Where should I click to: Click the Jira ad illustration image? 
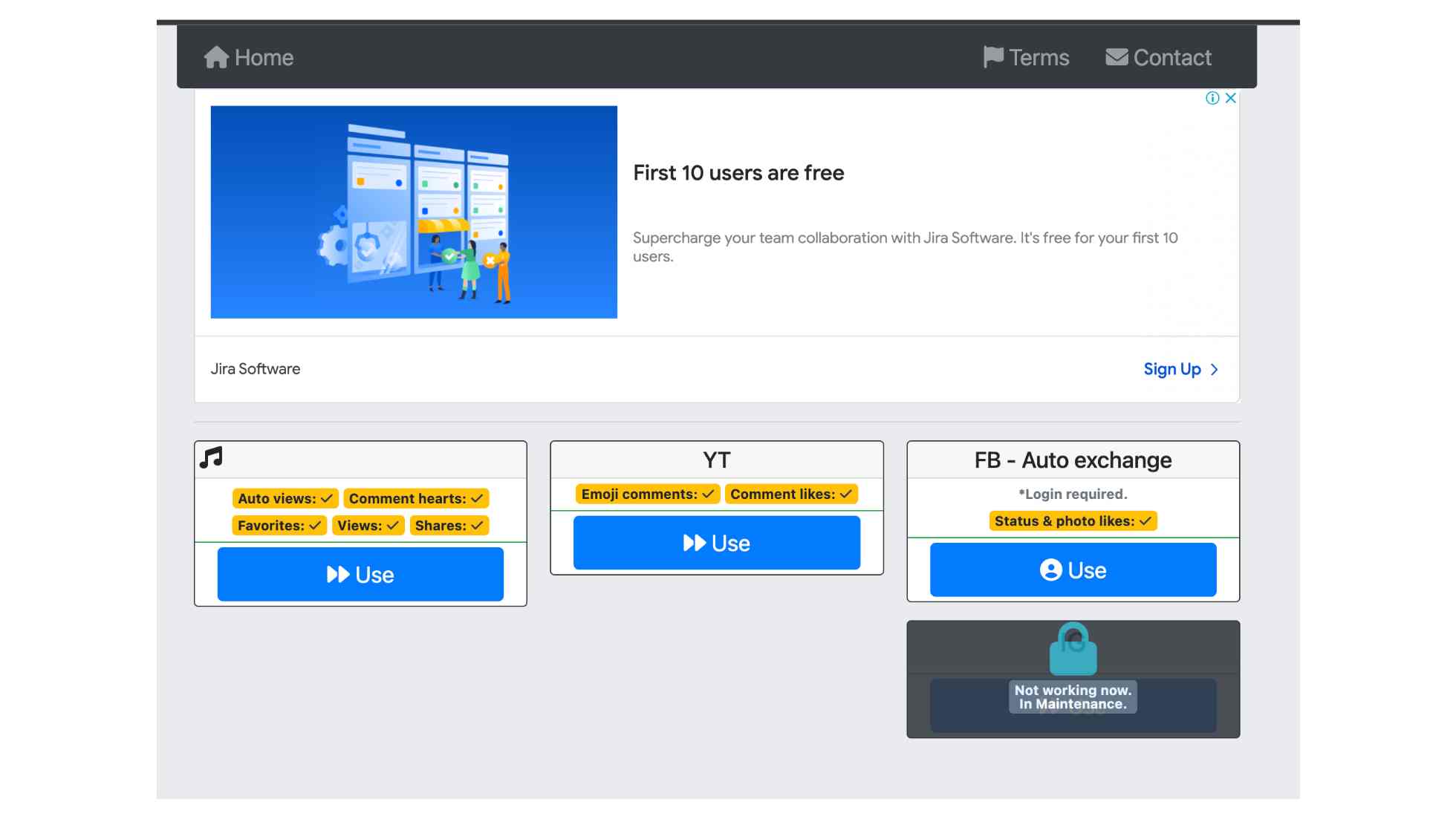point(414,212)
